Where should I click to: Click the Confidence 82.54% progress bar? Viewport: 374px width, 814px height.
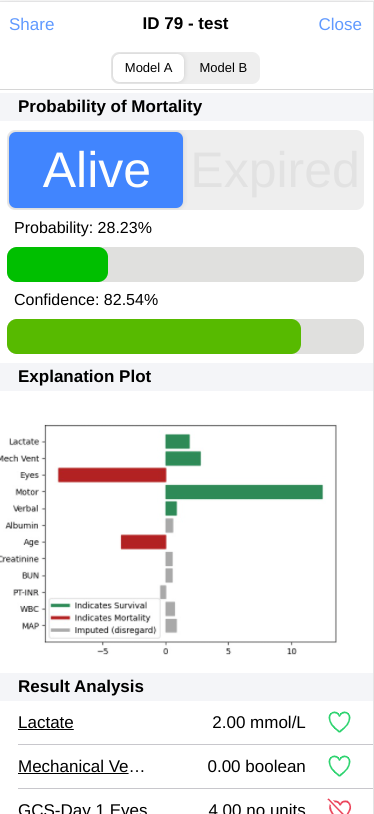185,336
